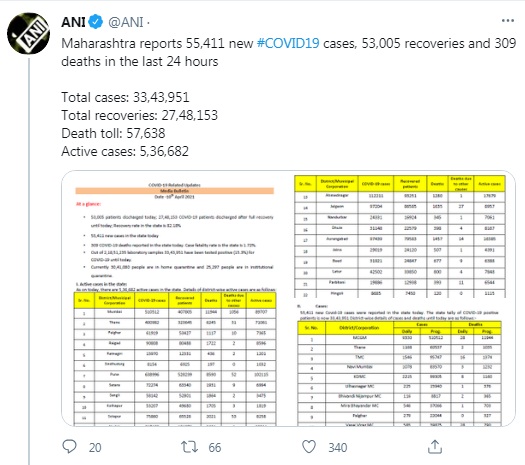Open the three-dot more options menu
Image resolution: width=525 pixels, height=465 pixels.
(x=508, y=21)
